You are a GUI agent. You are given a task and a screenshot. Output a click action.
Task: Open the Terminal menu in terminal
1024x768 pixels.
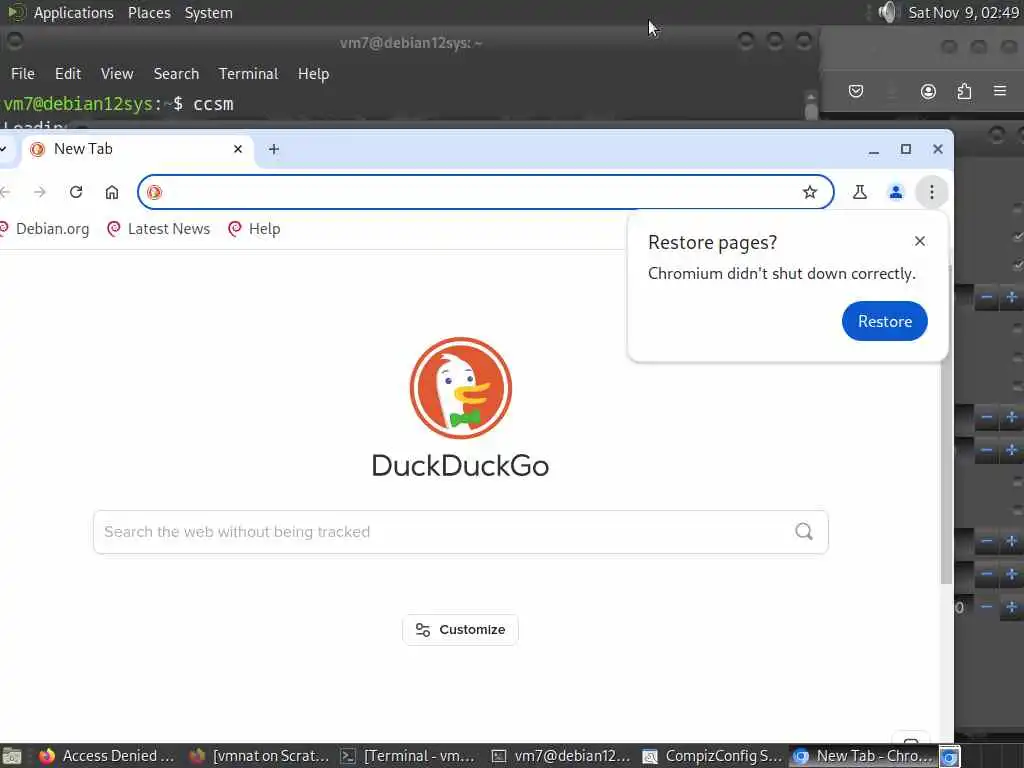(x=248, y=74)
